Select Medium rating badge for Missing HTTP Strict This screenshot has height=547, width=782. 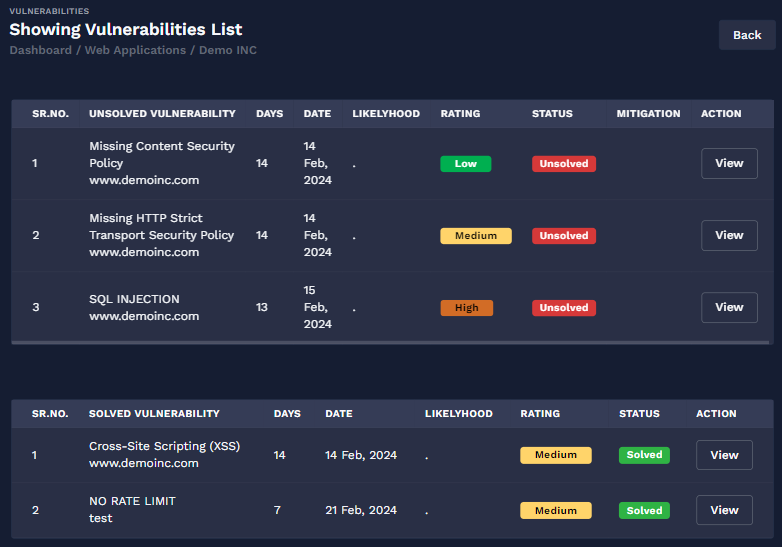click(x=475, y=236)
